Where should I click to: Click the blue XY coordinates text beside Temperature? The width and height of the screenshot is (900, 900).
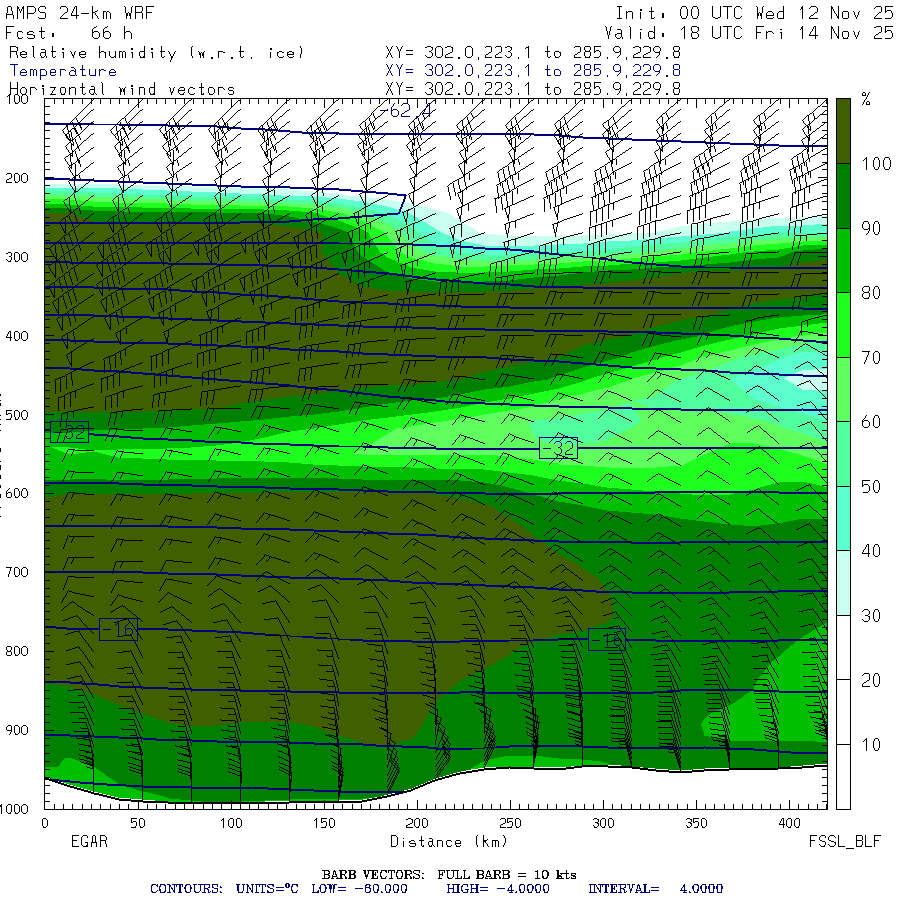tap(533, 71)
